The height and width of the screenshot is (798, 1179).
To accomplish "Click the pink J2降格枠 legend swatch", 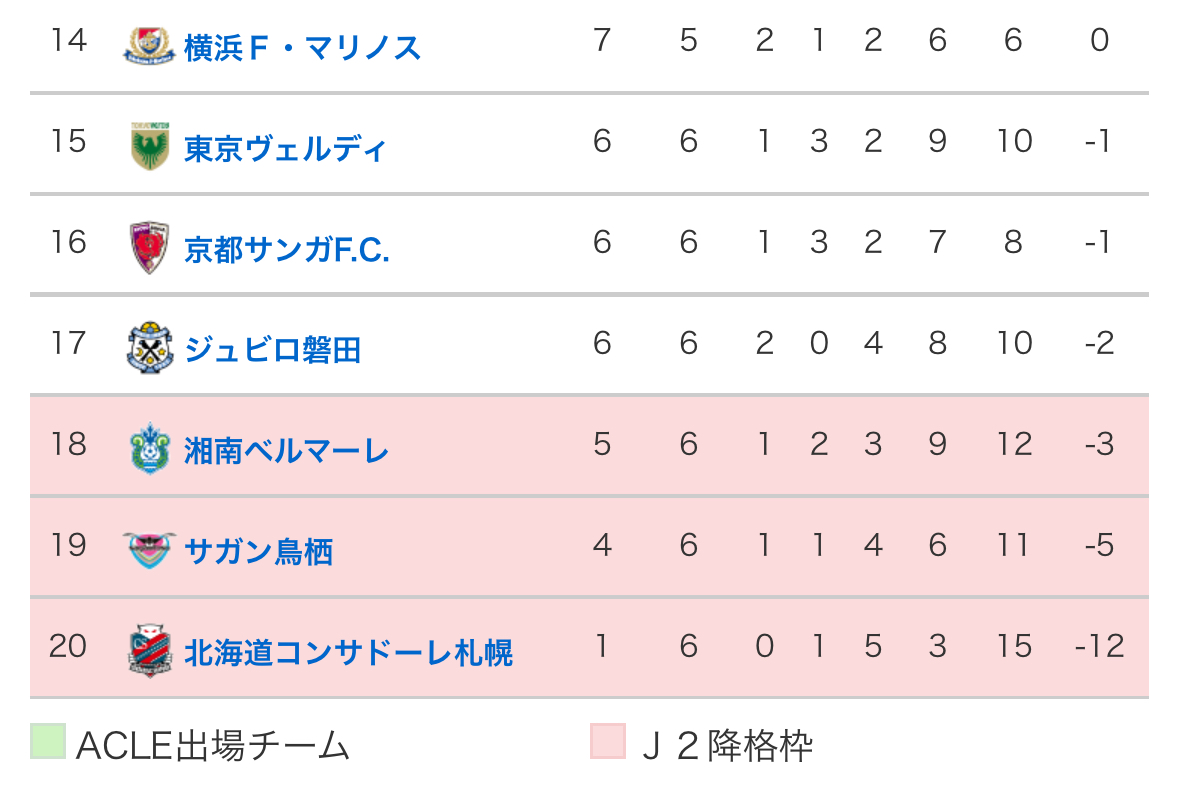I will pyautogui.click(x=608, y=742).
